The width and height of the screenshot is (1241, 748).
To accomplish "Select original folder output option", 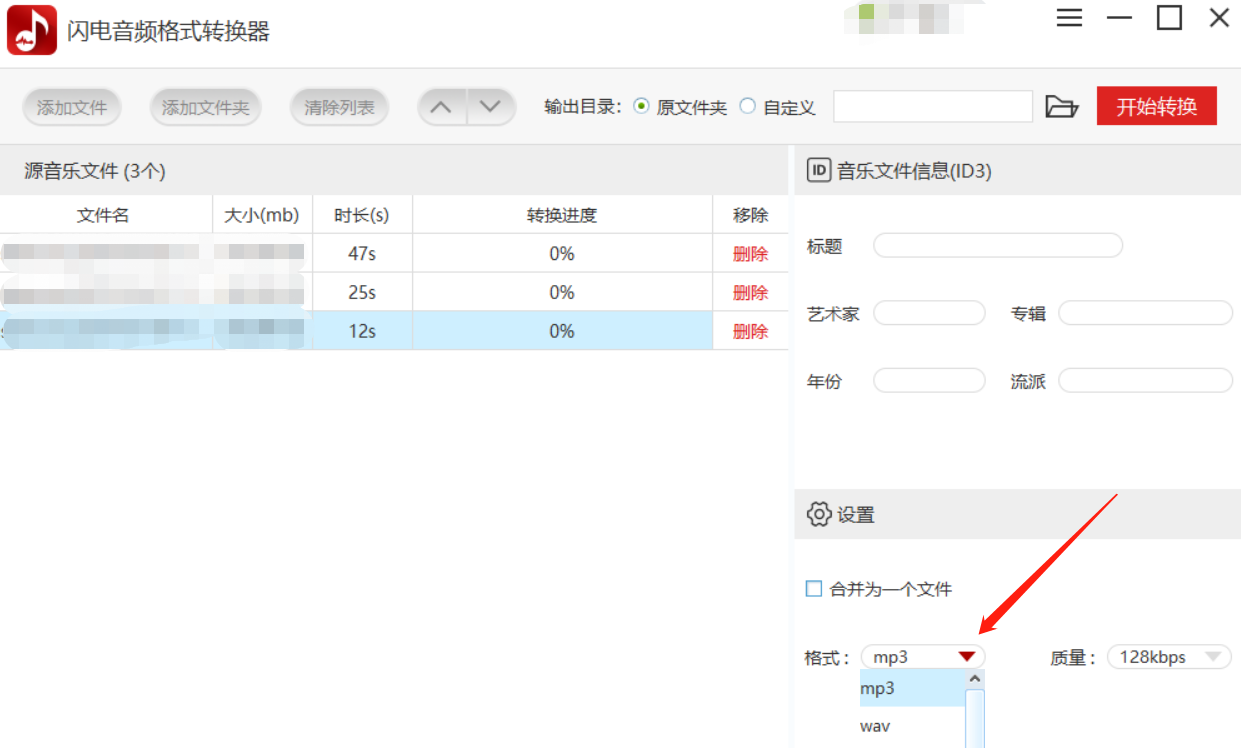I will click(641, 106).
